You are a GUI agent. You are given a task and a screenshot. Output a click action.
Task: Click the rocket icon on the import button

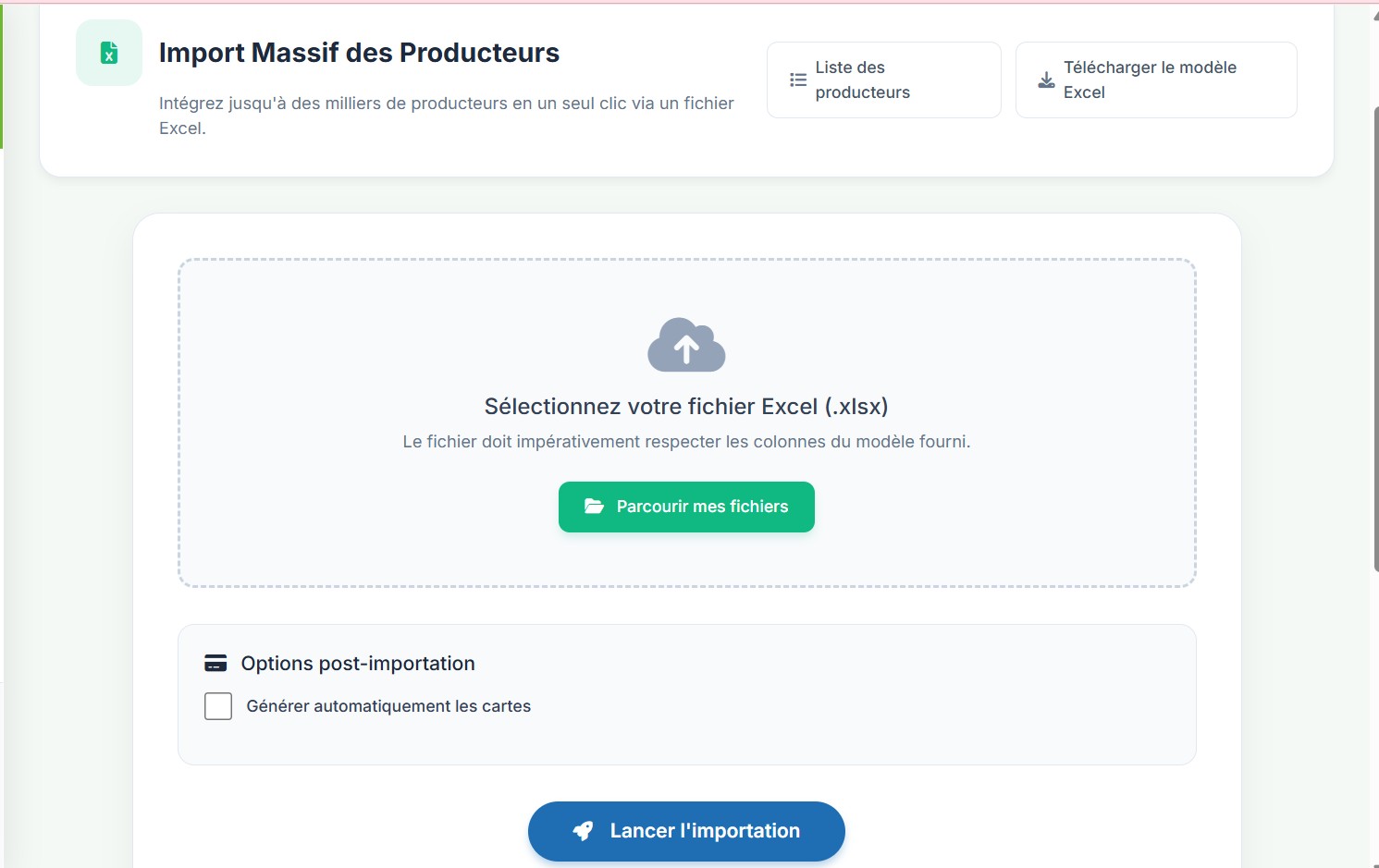tap(583, 831)
